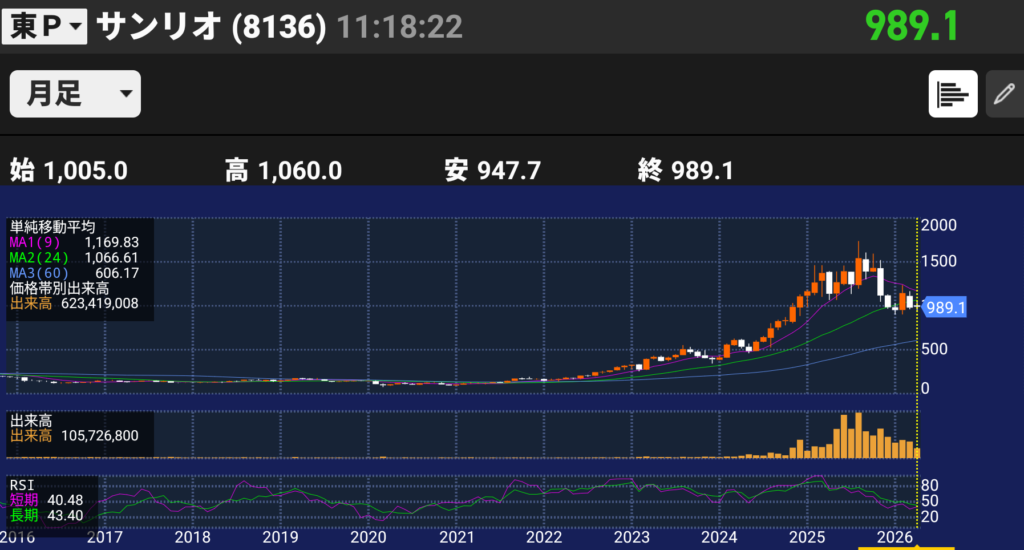Click the 出来高 volume panel label
1024x550 pixels.
pos(30,420)
